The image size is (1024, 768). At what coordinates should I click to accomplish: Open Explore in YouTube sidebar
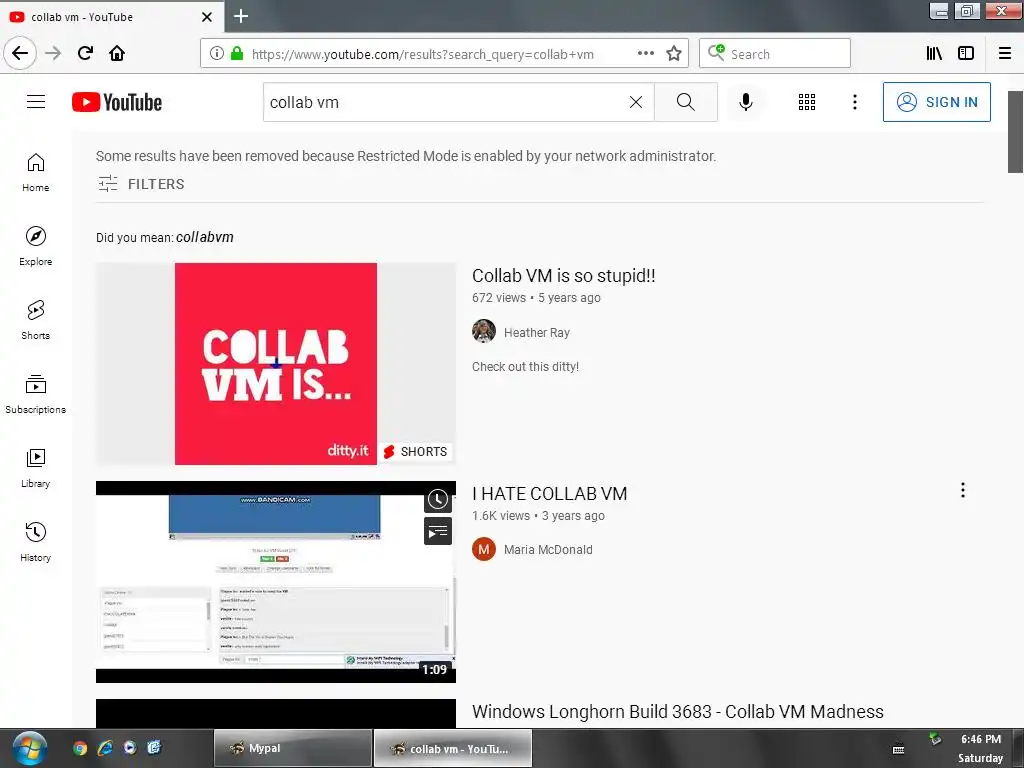[x=36, y=247]
